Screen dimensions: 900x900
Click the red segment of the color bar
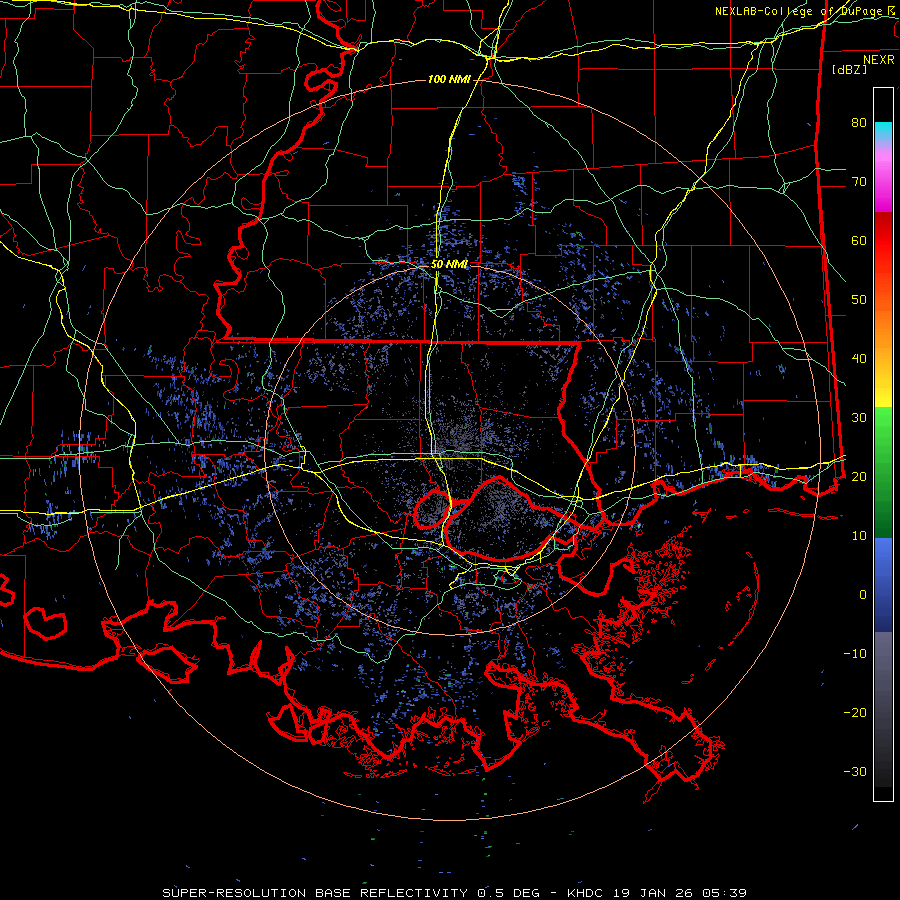click(x=883, y=242)
